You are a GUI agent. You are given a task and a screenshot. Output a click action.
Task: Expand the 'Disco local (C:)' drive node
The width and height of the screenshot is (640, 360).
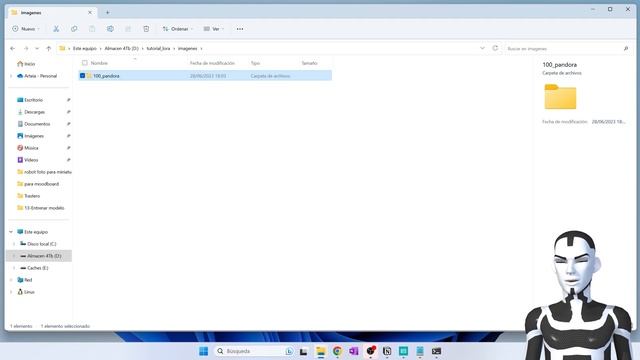[14, 244]
